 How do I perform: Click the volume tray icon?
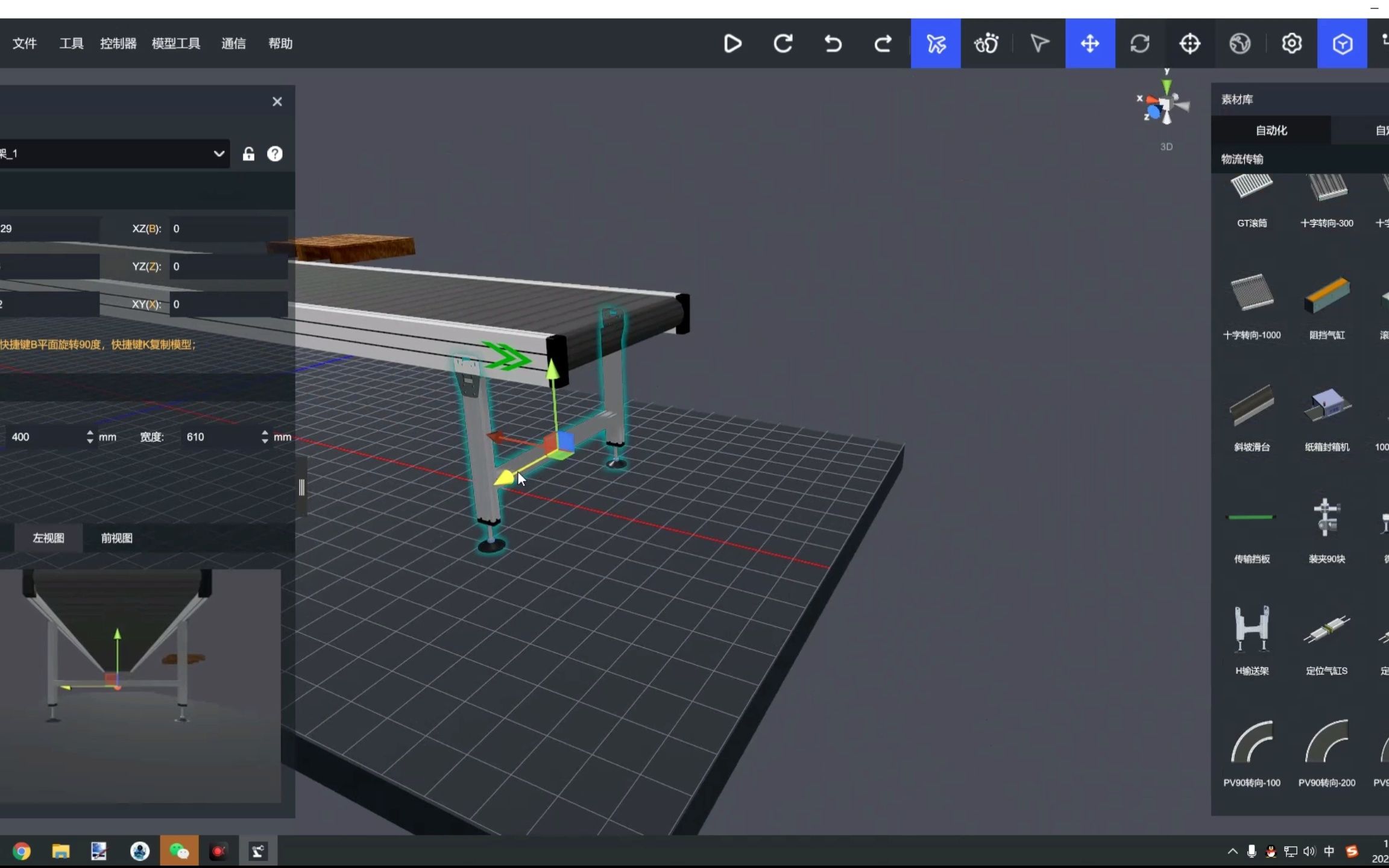(1309, 851)
